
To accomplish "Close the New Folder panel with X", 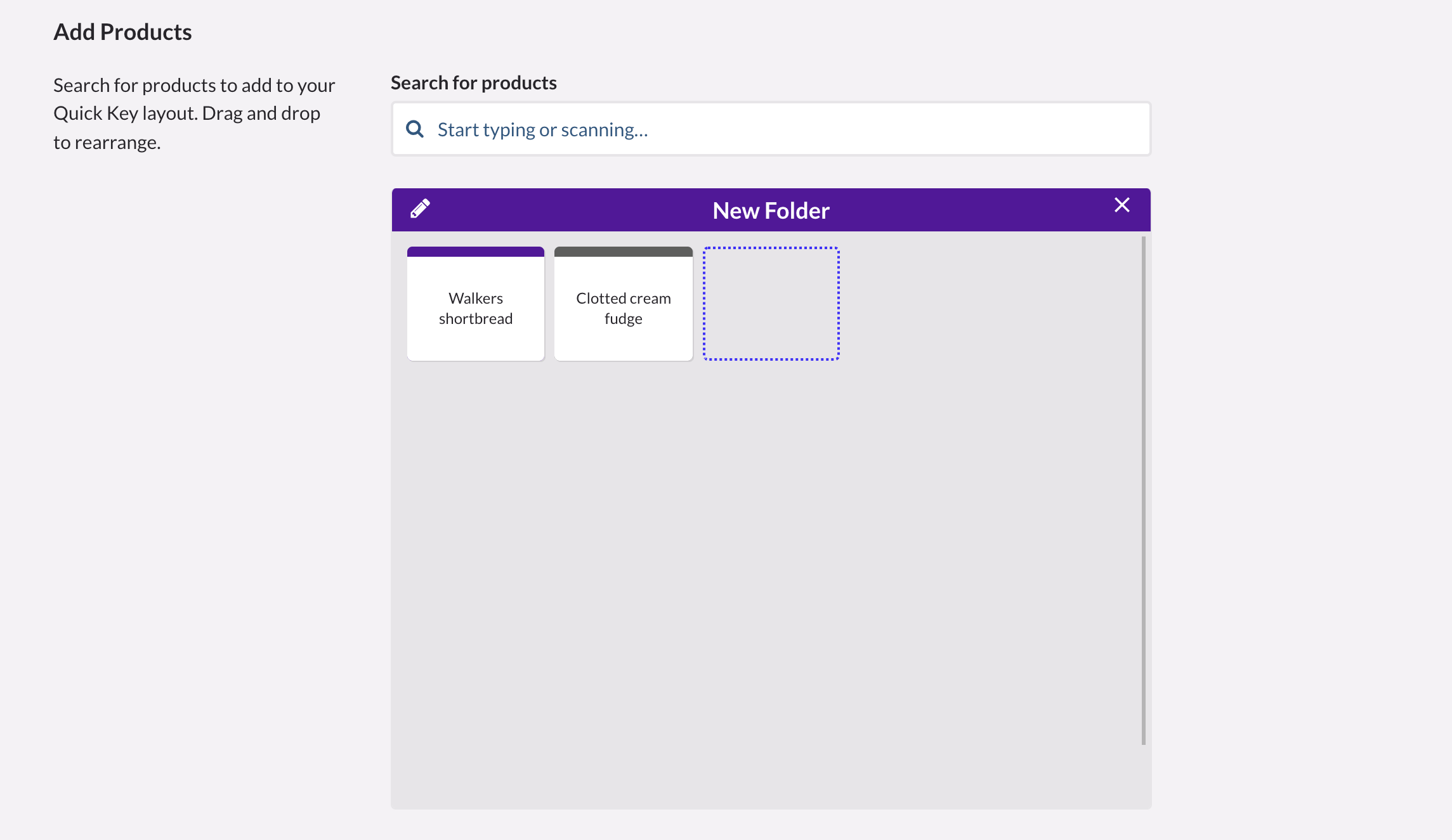I will tap(1122, 205).
